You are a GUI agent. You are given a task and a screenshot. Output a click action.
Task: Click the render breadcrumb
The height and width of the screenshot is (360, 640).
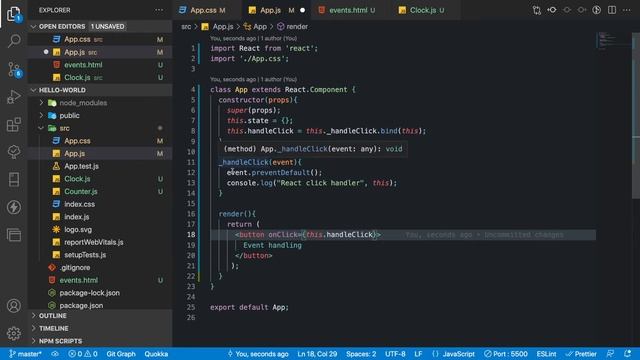click(293, 27)
